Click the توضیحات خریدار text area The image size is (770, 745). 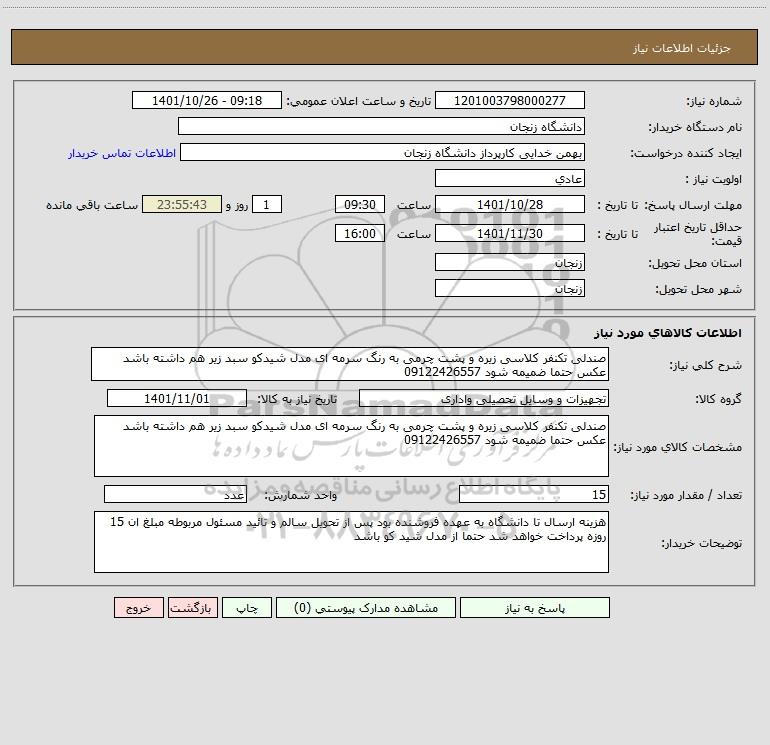point(351,542)
